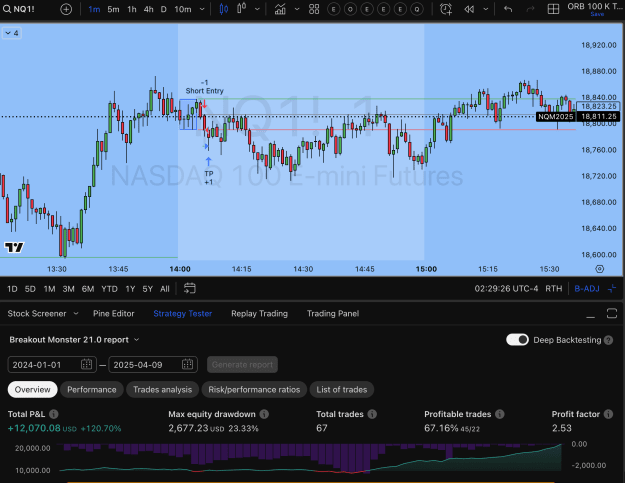625x483 pixels.
Task: Toggle B-ADJ back adjustment
Action: click(587, 289)
